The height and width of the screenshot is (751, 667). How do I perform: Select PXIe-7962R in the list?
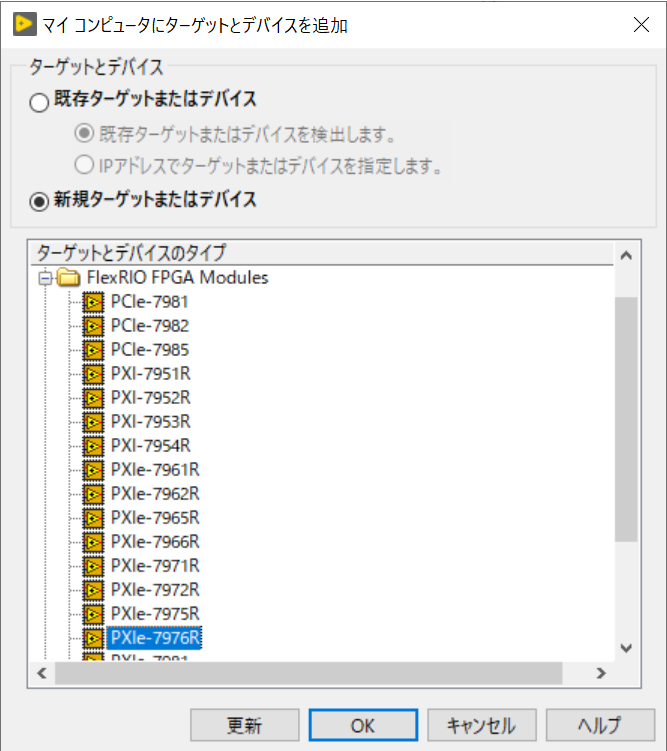[x=155, y=494]
